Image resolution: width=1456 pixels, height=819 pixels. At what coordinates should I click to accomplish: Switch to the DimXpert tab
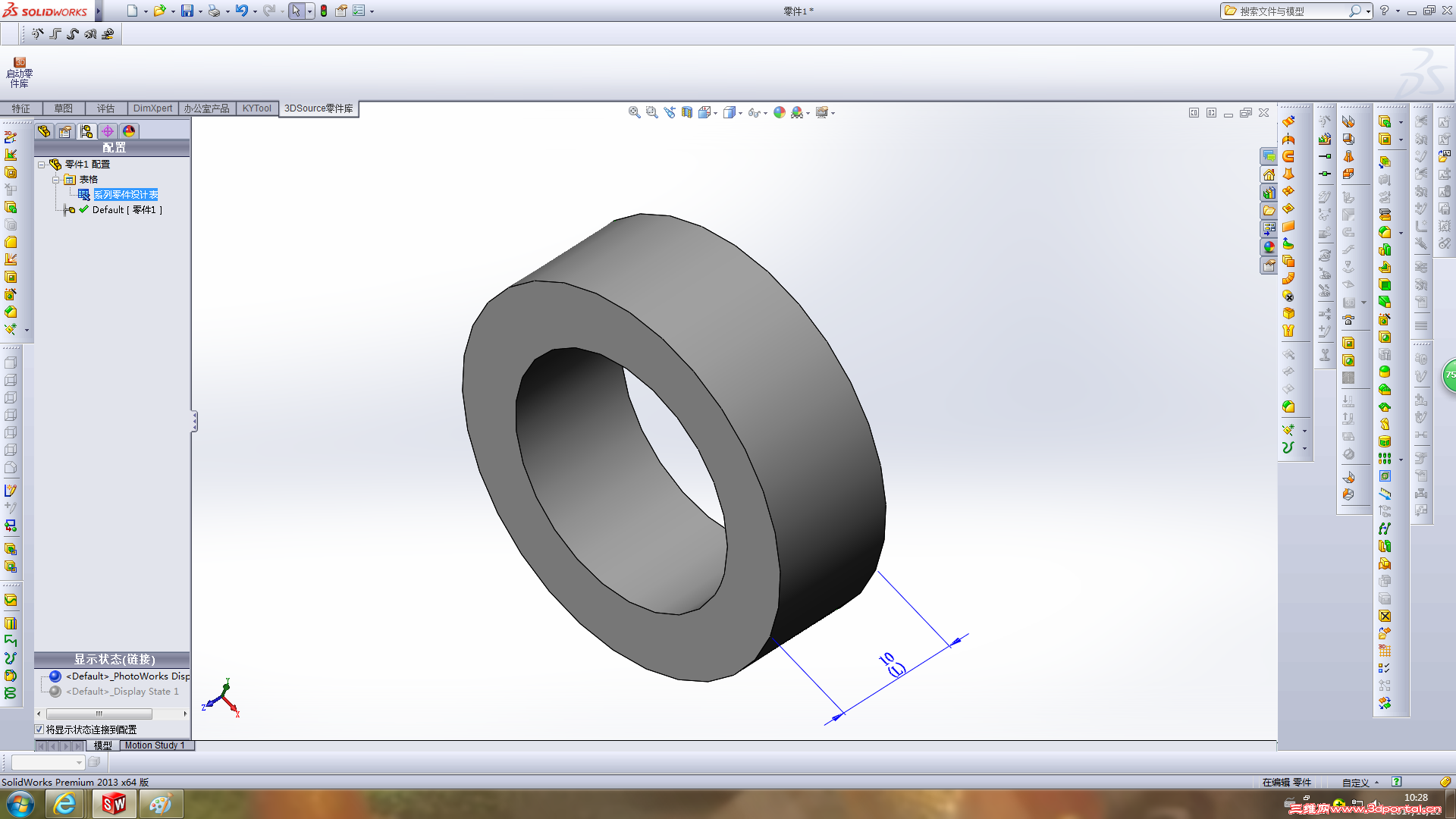[152, 108]
